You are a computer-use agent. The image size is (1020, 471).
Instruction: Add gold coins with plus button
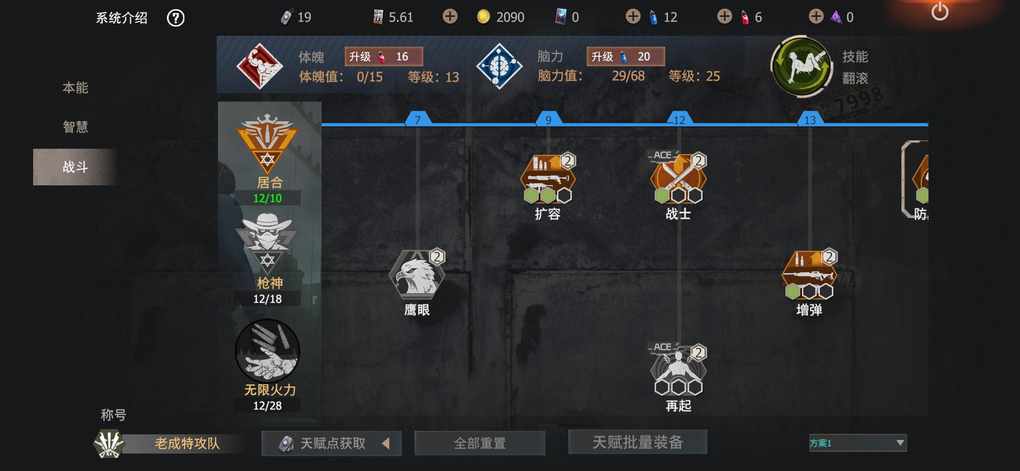point(450,17)
